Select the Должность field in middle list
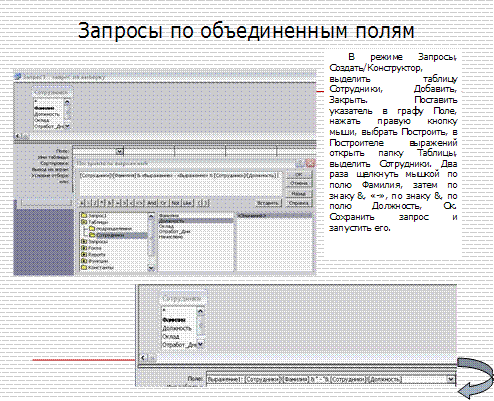Image resolution: width=494 pixels, height=401 pixels. click(195, 221)
